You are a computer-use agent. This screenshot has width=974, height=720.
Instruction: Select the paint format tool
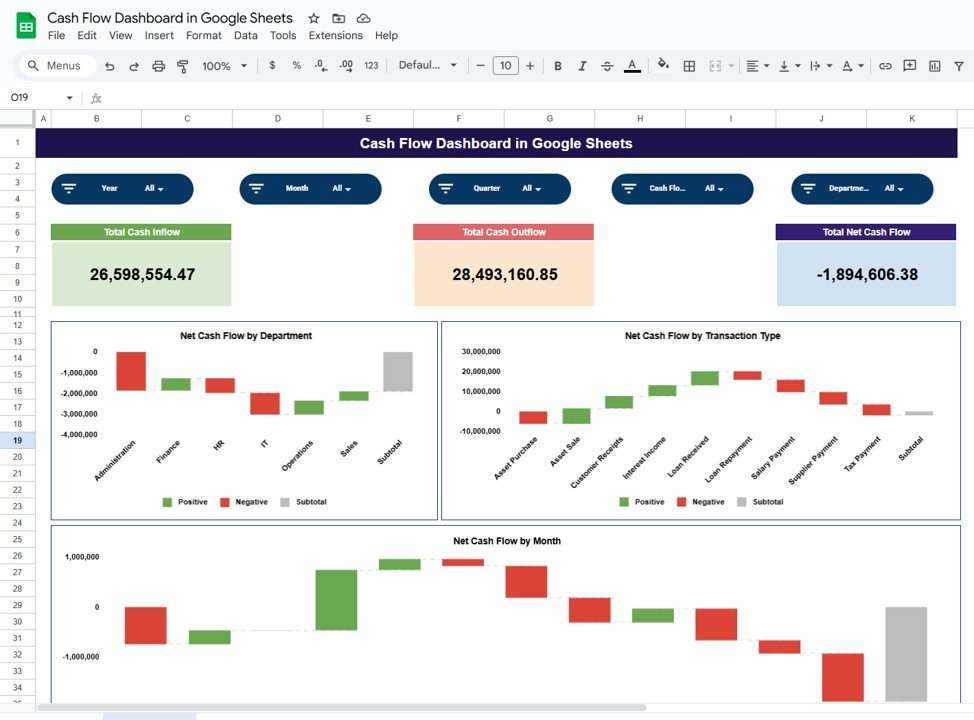pos(182,66)
